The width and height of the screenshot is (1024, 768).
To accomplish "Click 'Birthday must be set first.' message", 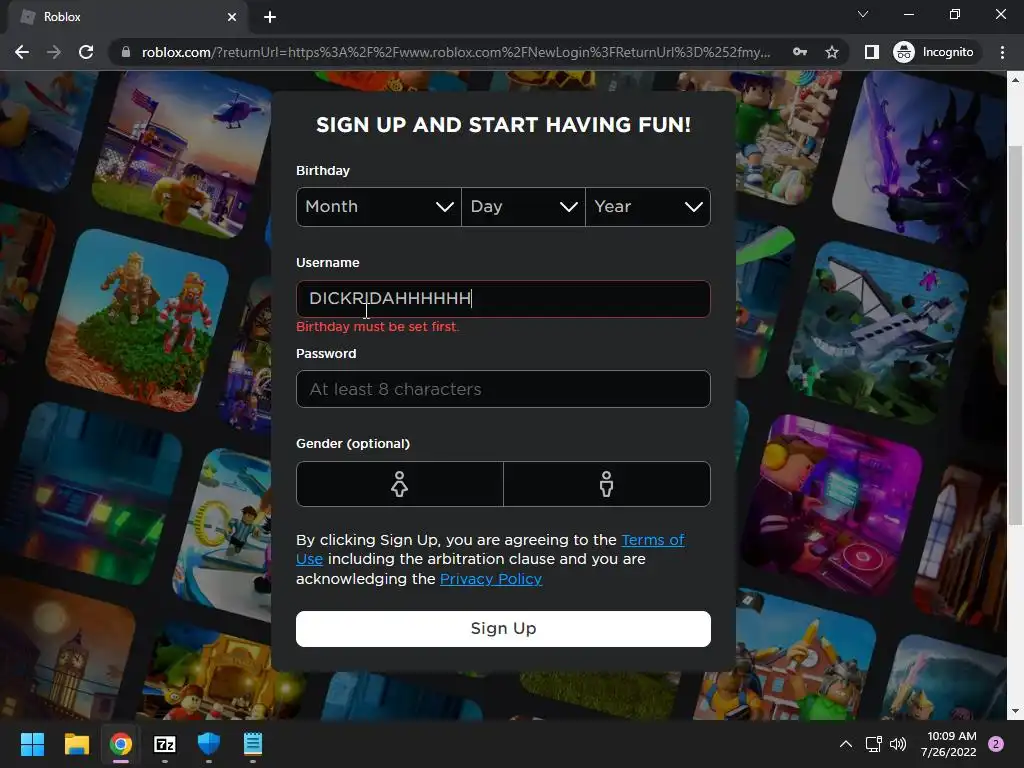I will point(377,327).
